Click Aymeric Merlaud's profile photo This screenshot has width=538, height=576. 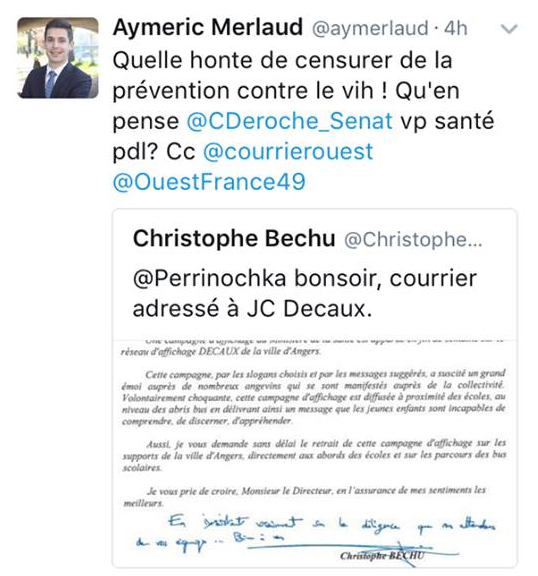coord(58,58)
